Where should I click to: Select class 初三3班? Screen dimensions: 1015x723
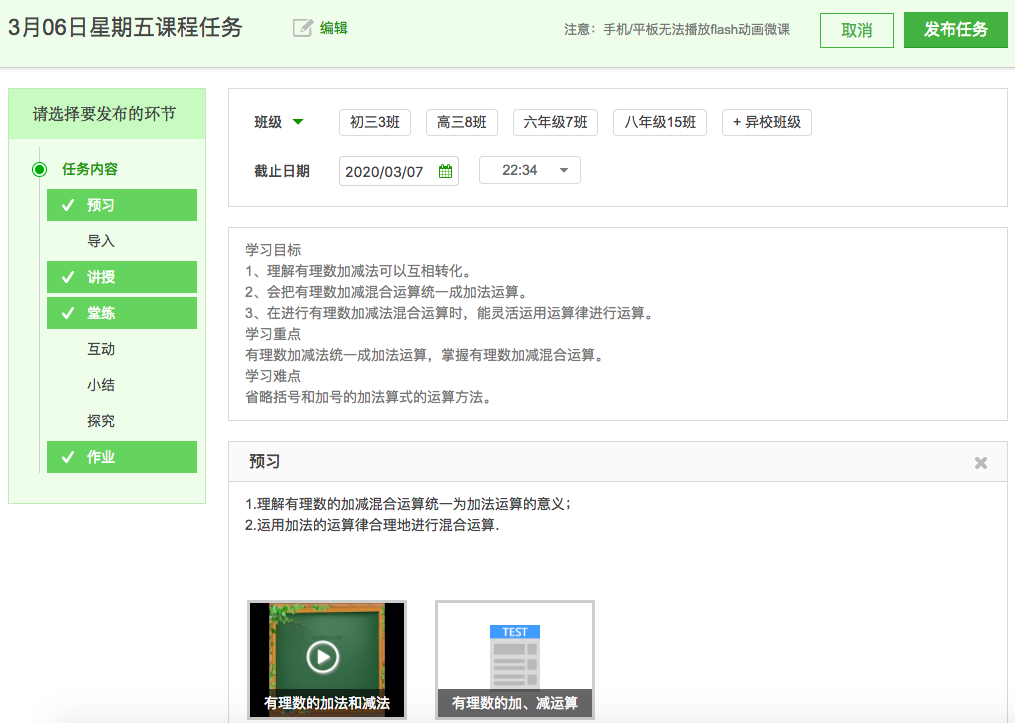click(x=375, y=122)
